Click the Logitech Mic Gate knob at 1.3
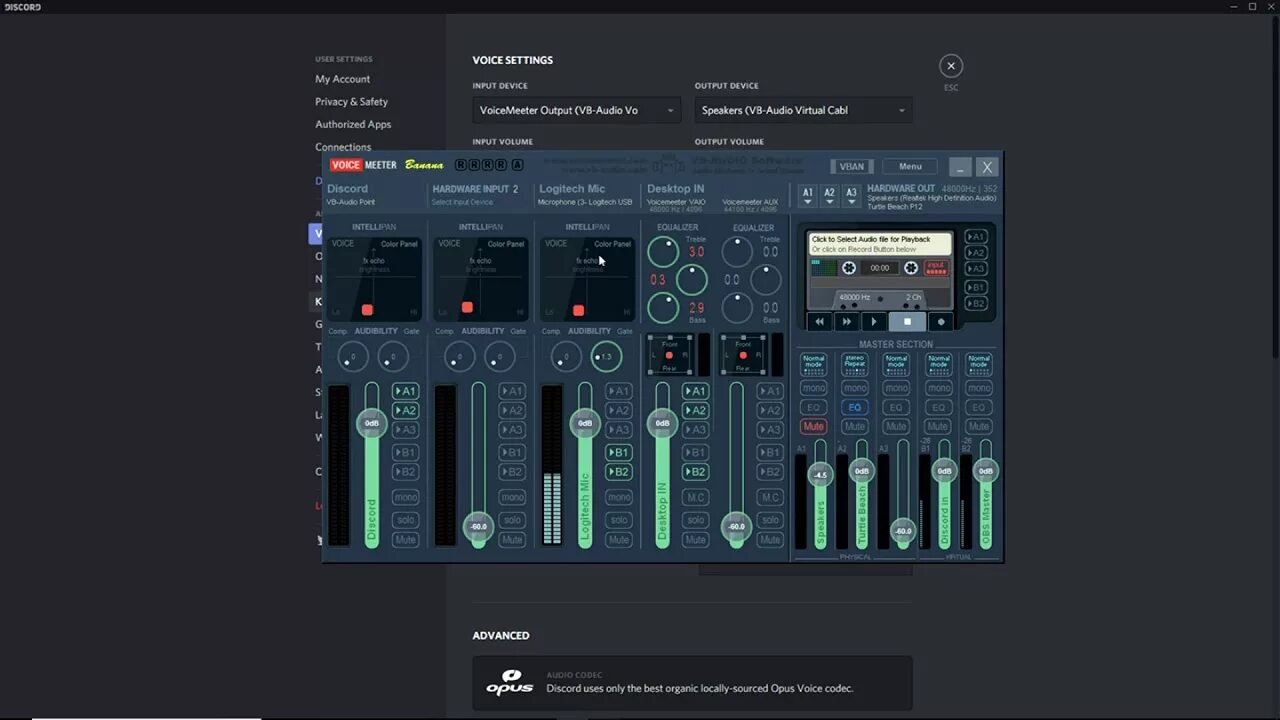 tap(605, 356)
